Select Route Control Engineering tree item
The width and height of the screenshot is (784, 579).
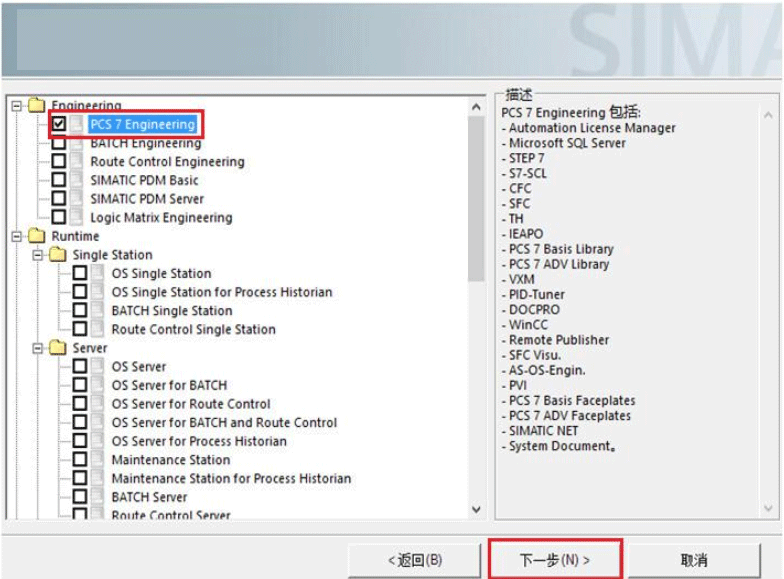click(168, 162)
